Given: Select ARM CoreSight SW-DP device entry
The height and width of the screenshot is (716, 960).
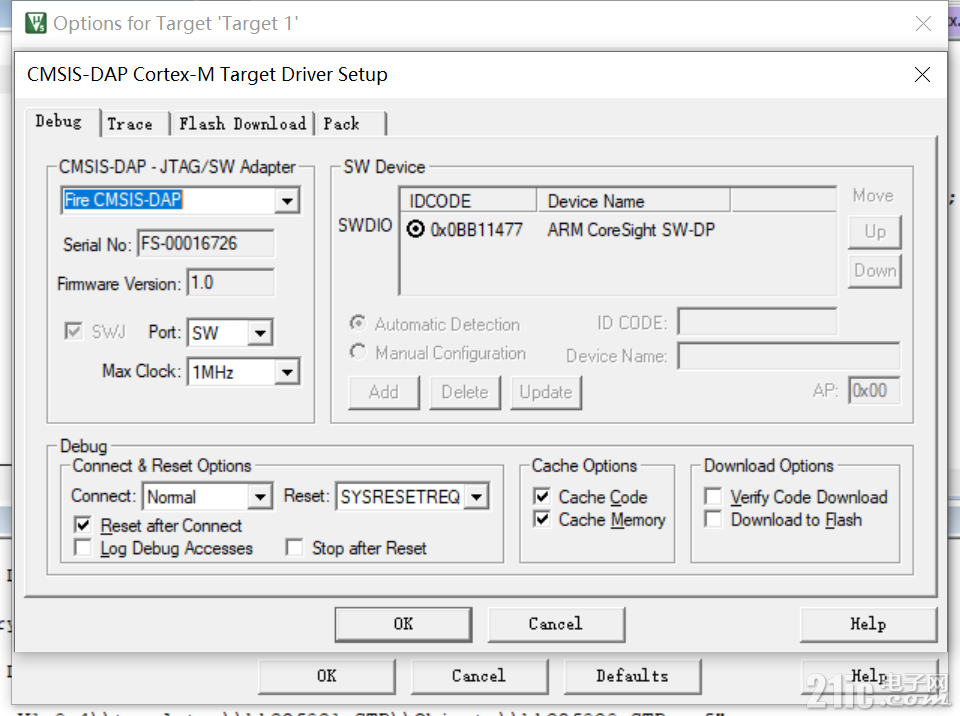Looking at the screenshot, I should tap(631, 230).
